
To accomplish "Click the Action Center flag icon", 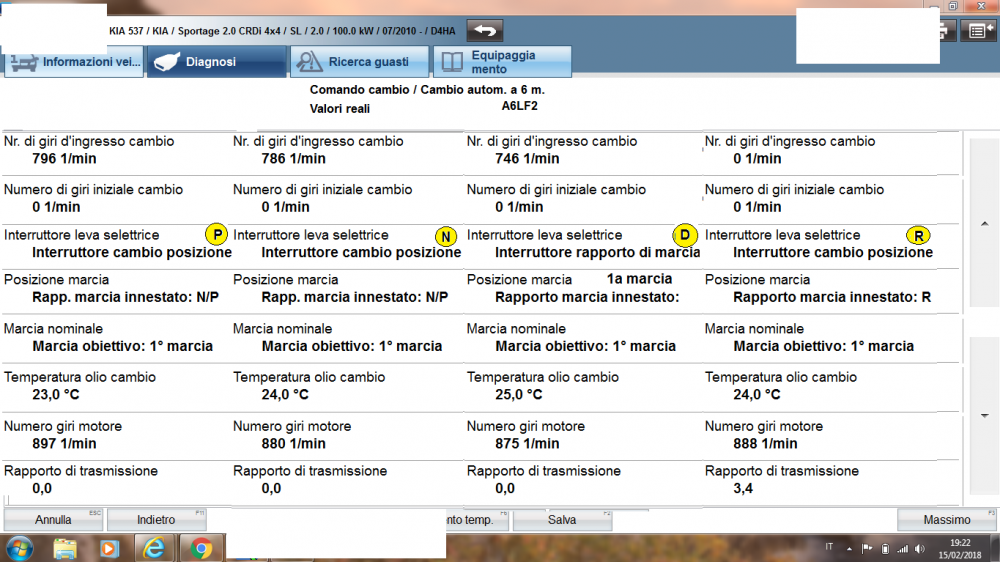I will coord(867,549).
